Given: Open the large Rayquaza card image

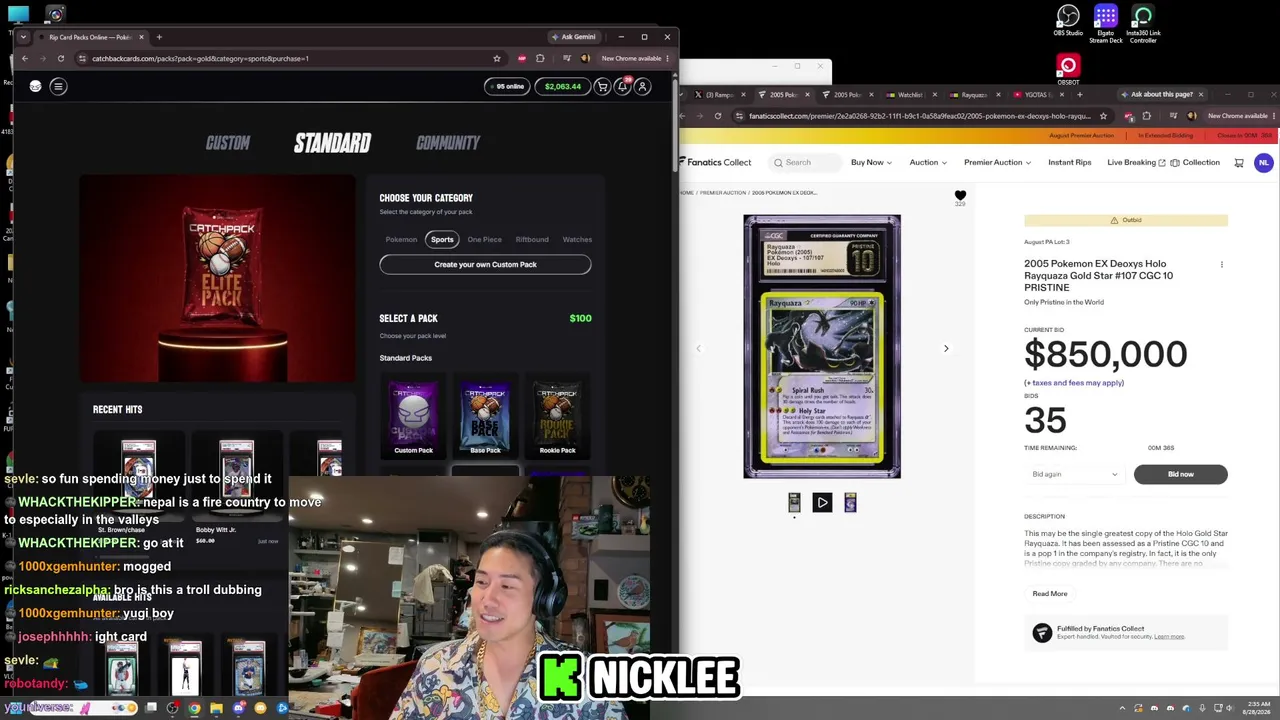Looking at the screenshot, I should click(x=822, y=346).
